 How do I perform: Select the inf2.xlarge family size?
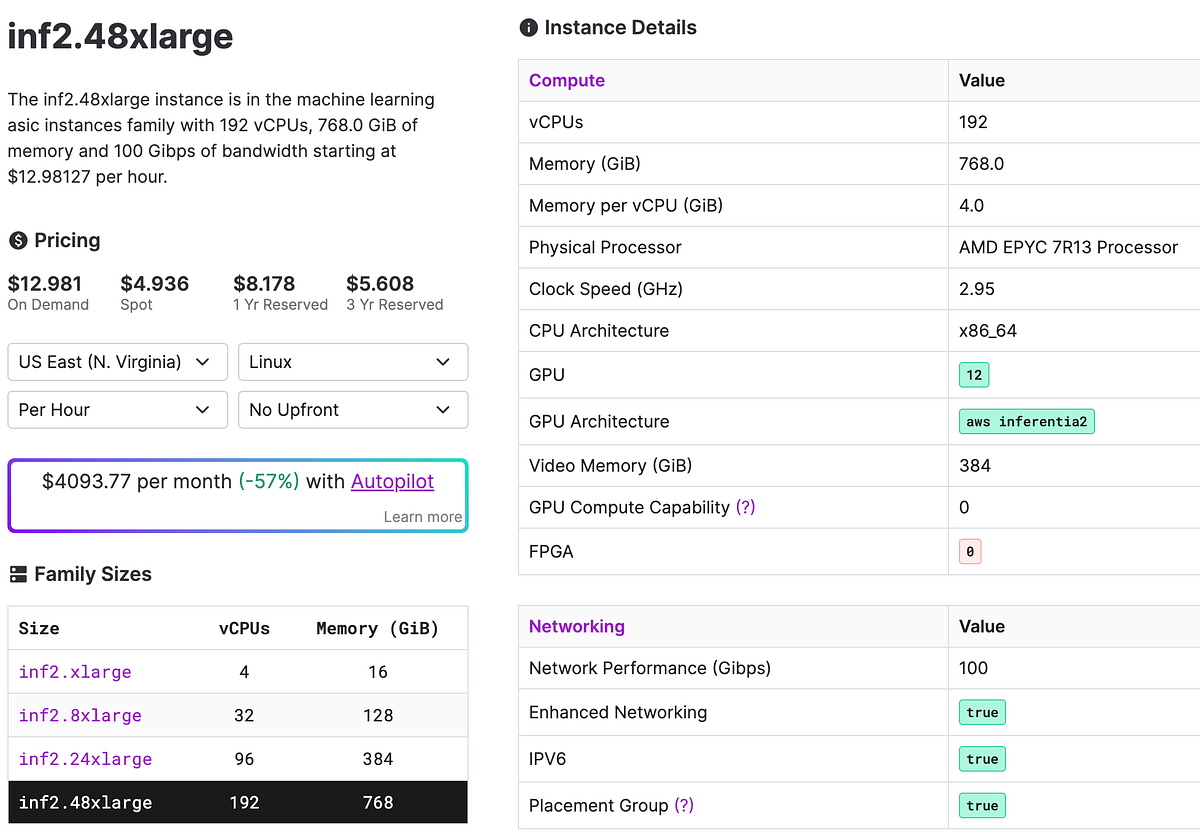74,672
